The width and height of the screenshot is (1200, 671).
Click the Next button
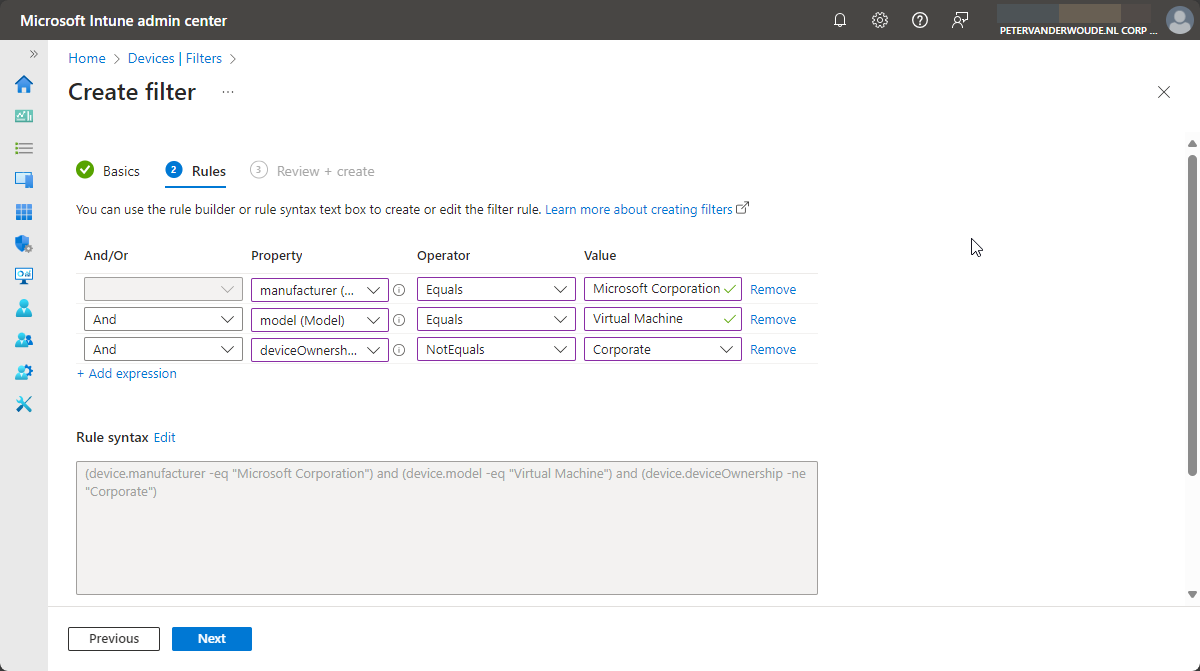[x=211, y=639]
